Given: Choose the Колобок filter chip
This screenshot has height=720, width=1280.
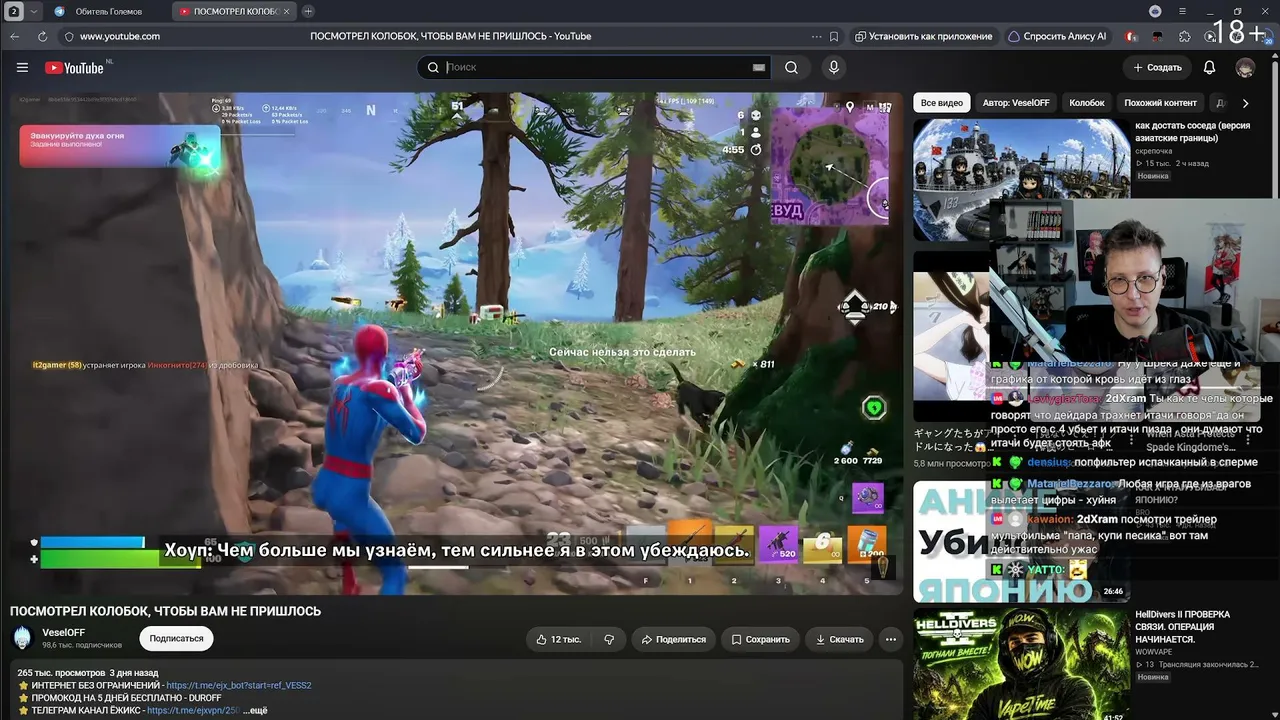Looking at the screenshot, I should point(1087,103).
